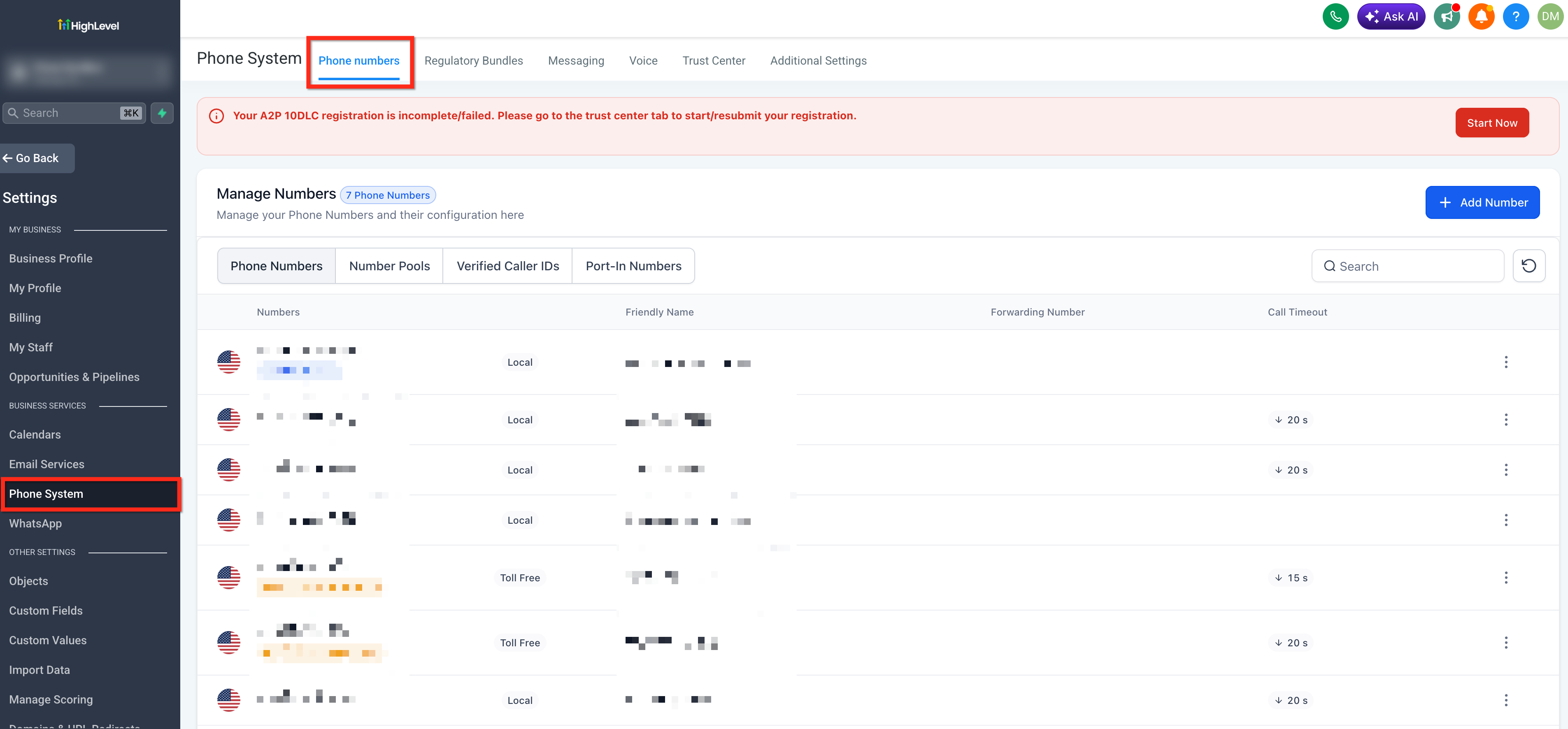The width and height of the screenshot is (1568, 729).
Task: Open the orange notifications bell
Action: point(1481,16)
